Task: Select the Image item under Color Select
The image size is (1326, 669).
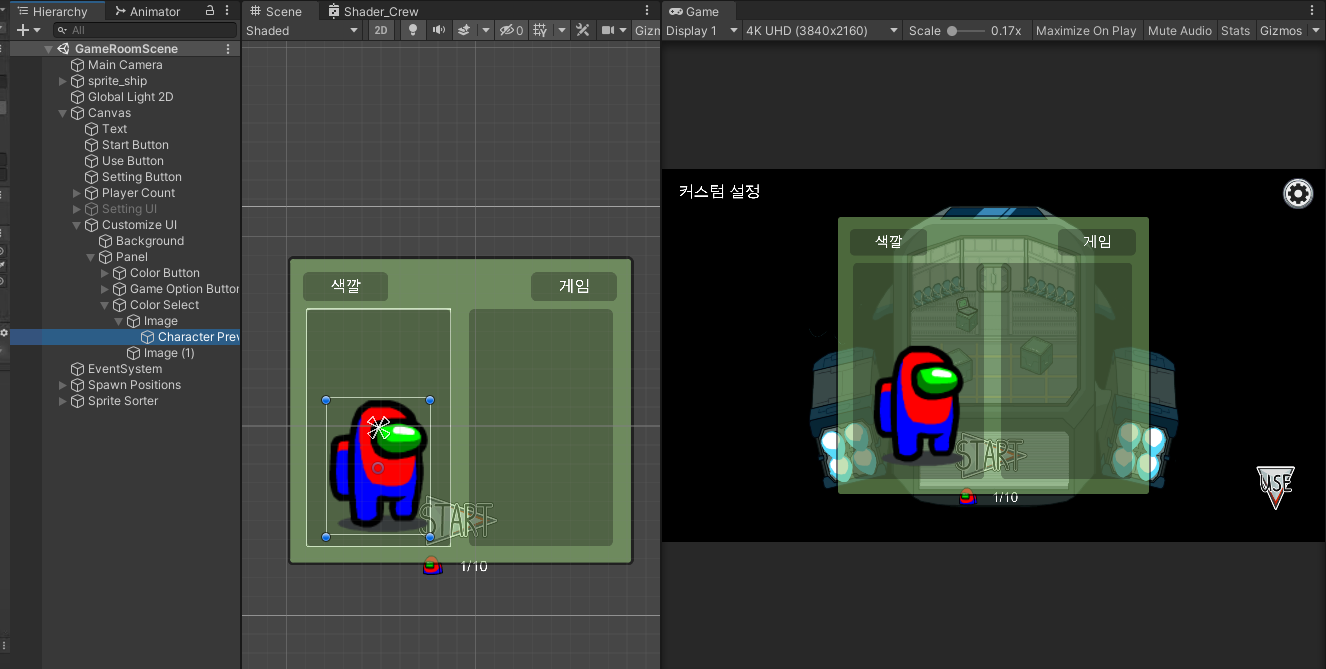Action: 160,321
